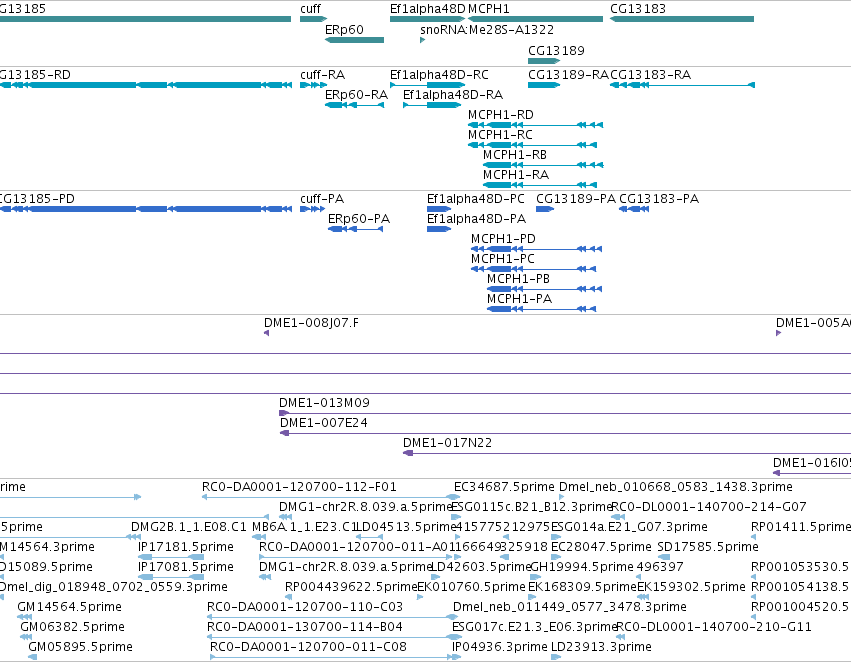
Task: Click the CG13183 gene label
Action: pyautogui.click(x=638, y=9)
